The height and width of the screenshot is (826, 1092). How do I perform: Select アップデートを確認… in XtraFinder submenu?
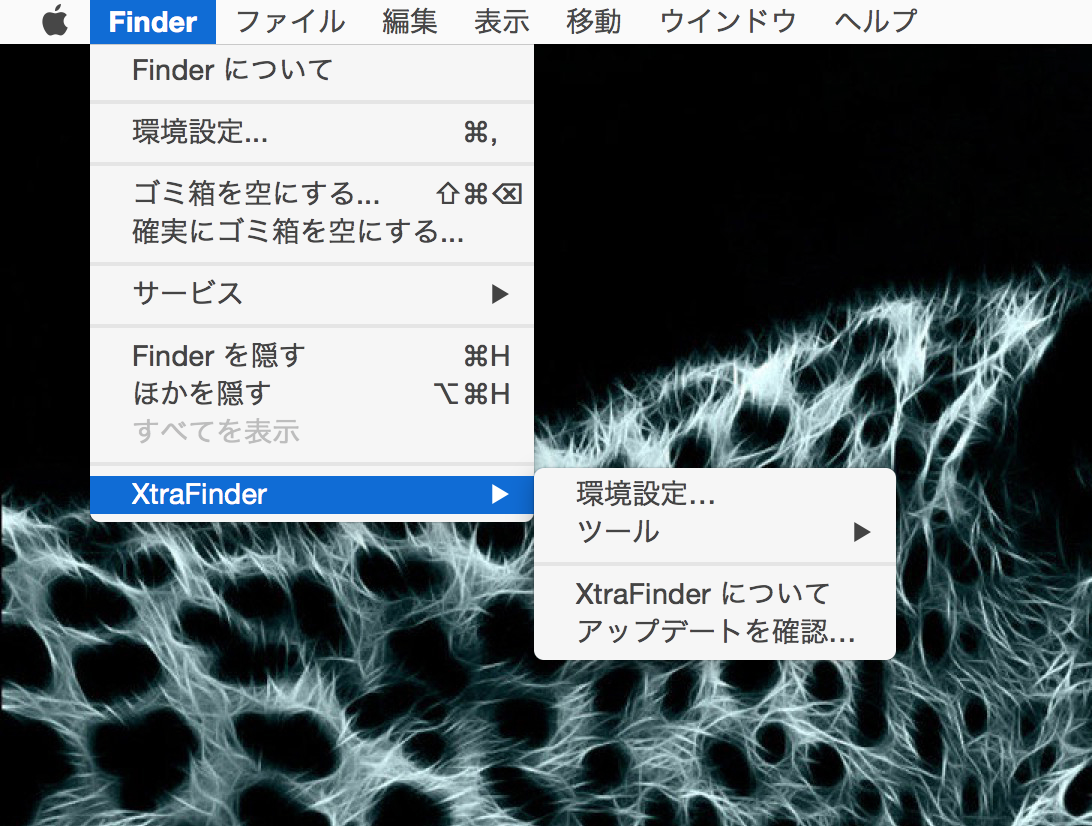(x=715, y=632)
